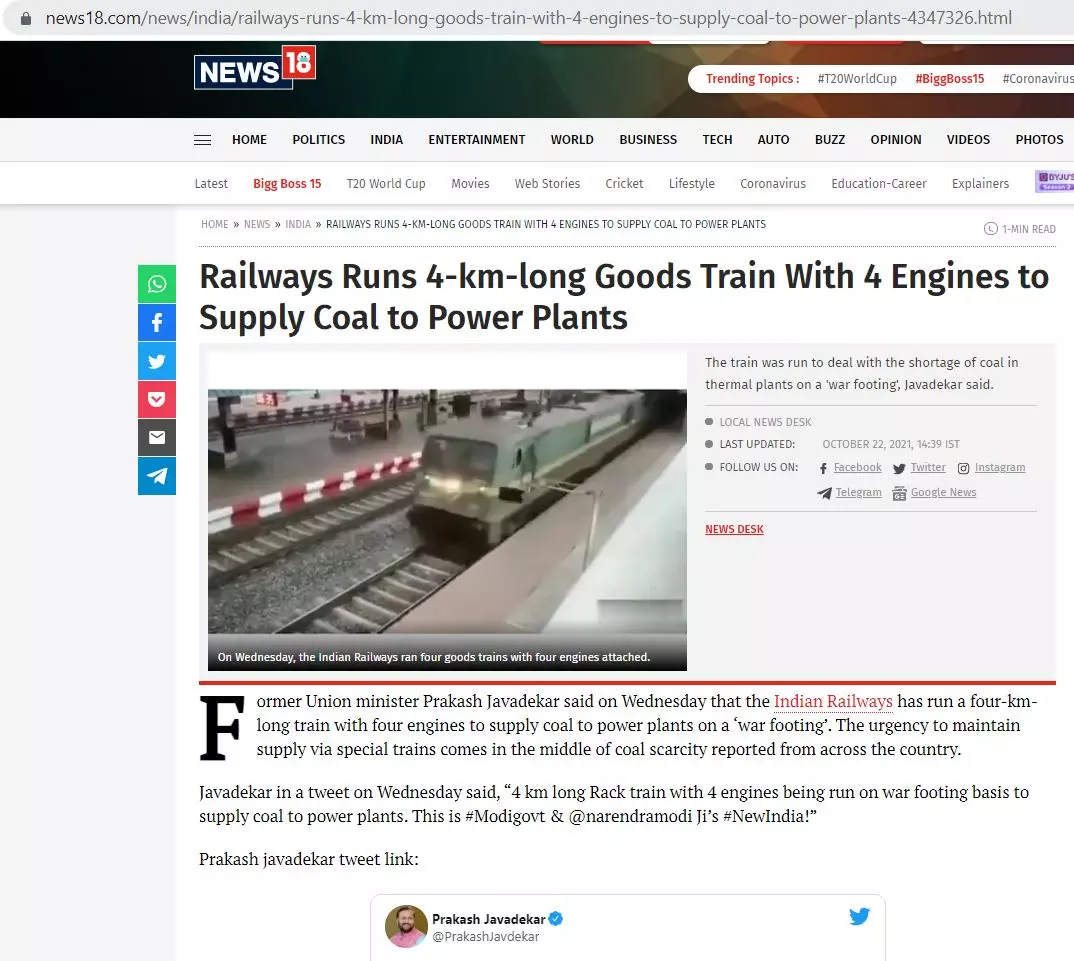Click the News18 logo
This screenshot has width=1074, height=961.
255,68
